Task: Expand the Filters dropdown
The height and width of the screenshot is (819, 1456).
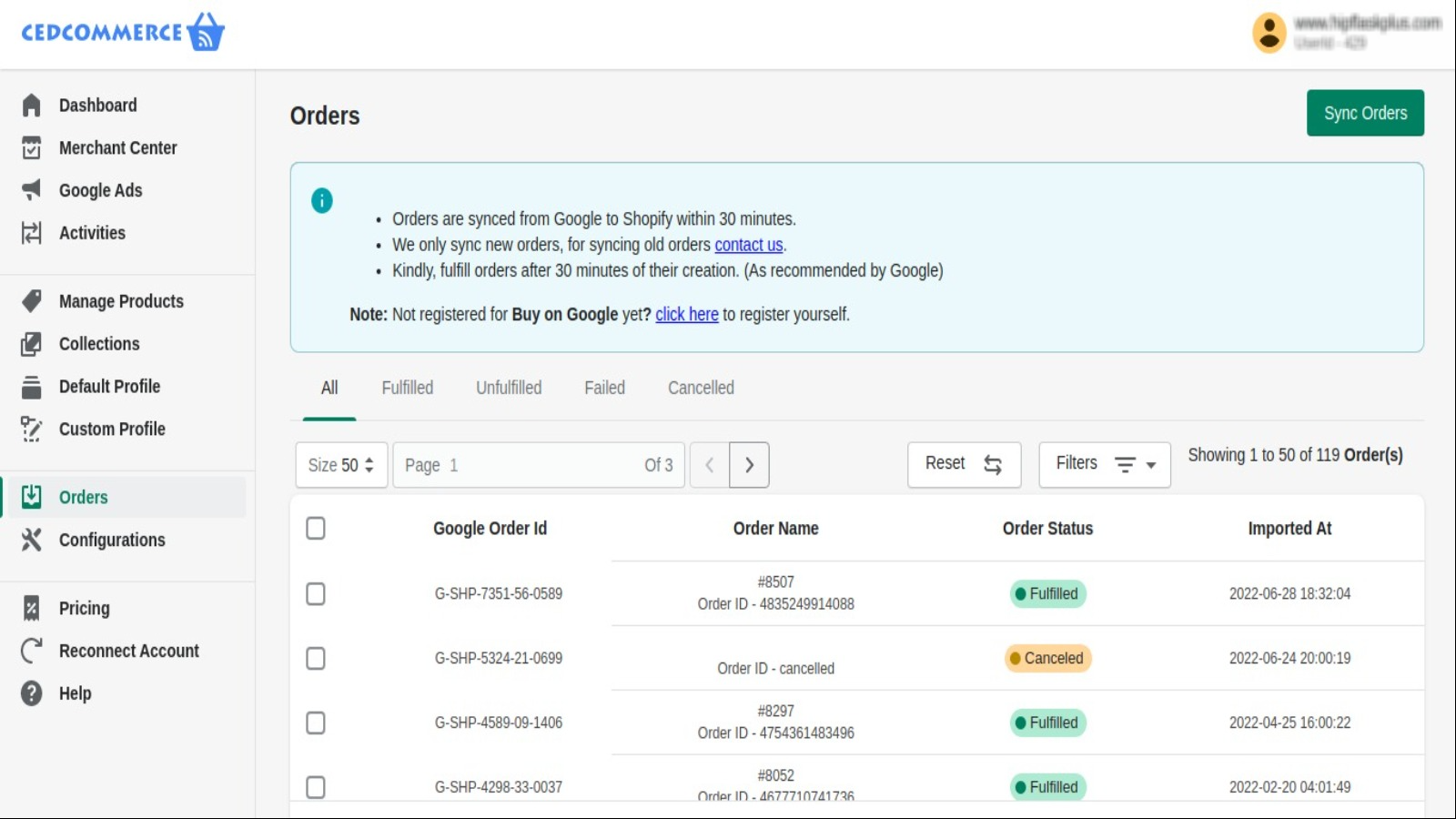Action: pyautogui.click(x=1104, y=464)
